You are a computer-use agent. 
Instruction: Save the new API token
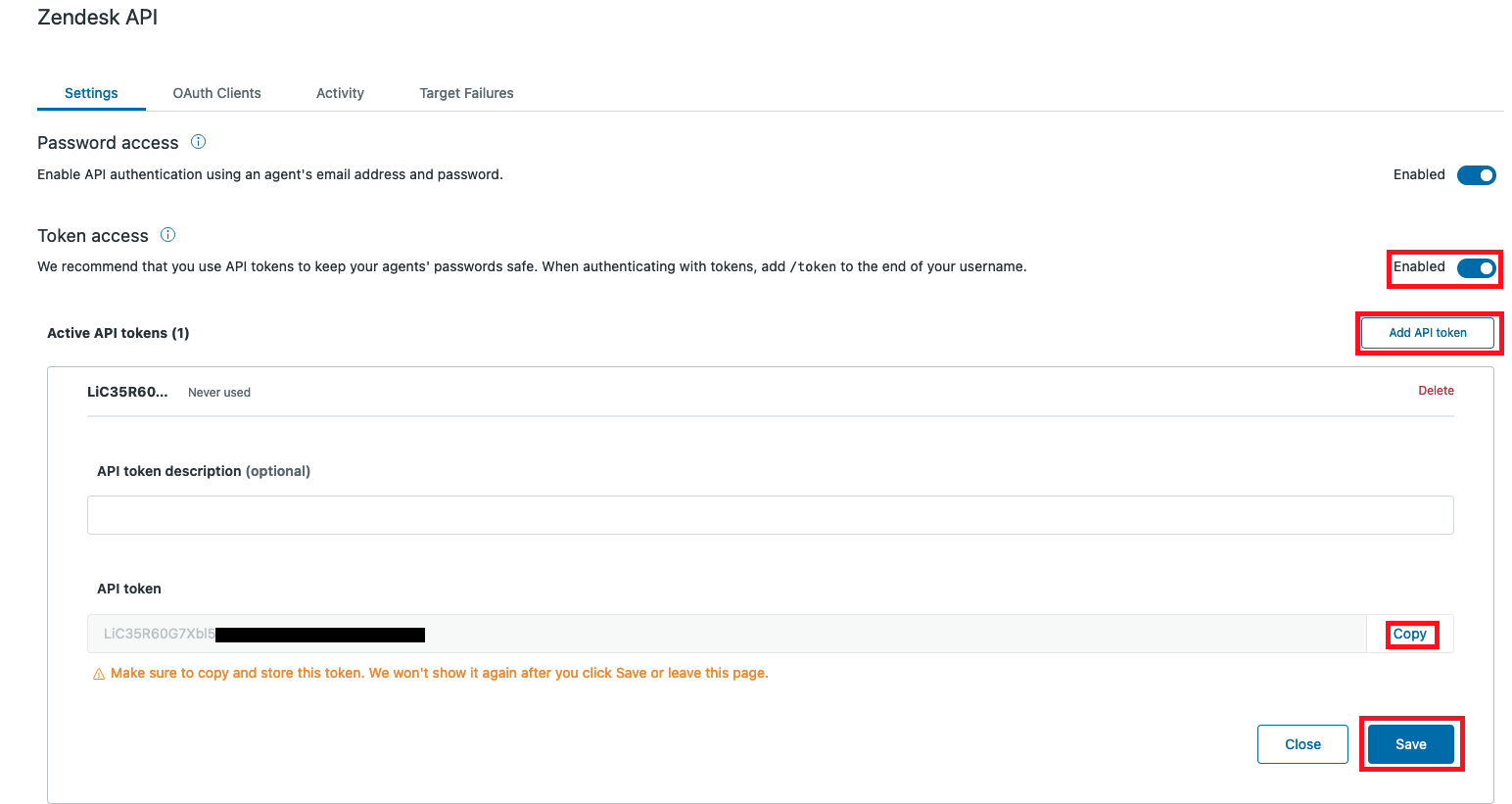point(1410,744)
